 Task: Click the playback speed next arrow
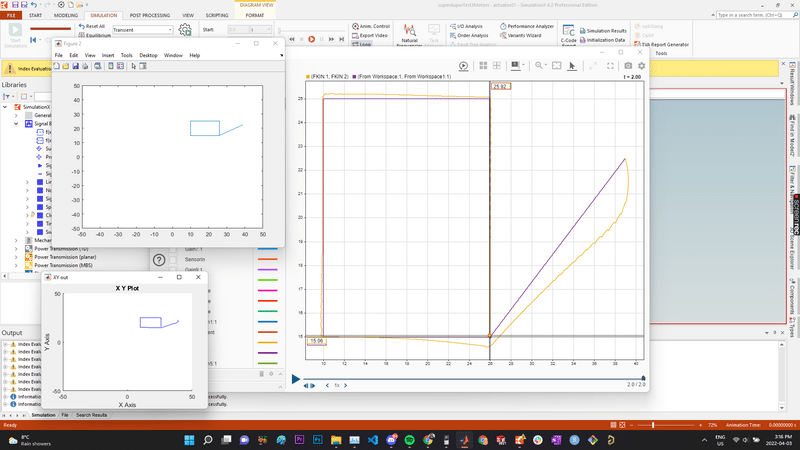click(x=346, y=386)
